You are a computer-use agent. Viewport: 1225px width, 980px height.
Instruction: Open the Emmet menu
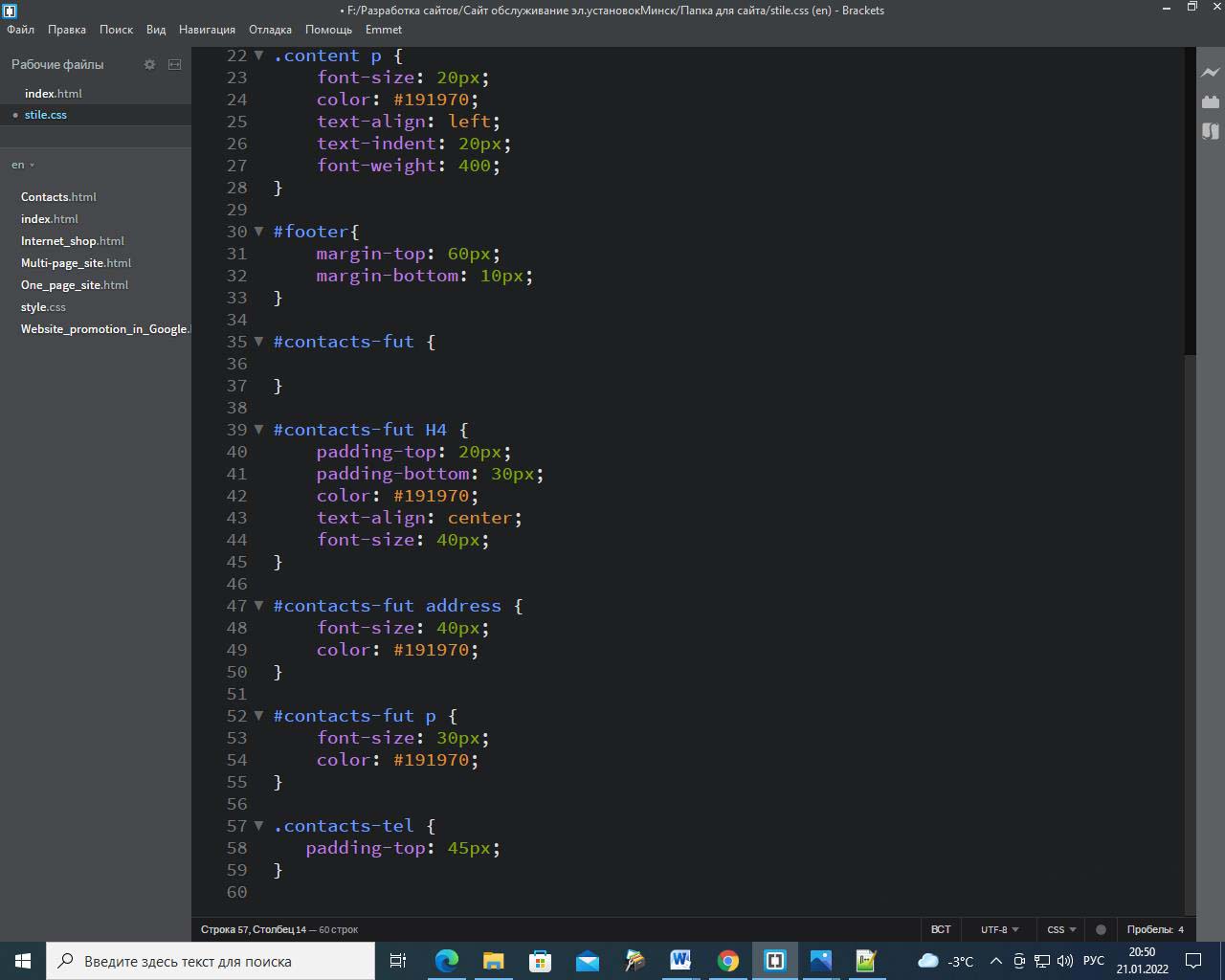point(384,30)
